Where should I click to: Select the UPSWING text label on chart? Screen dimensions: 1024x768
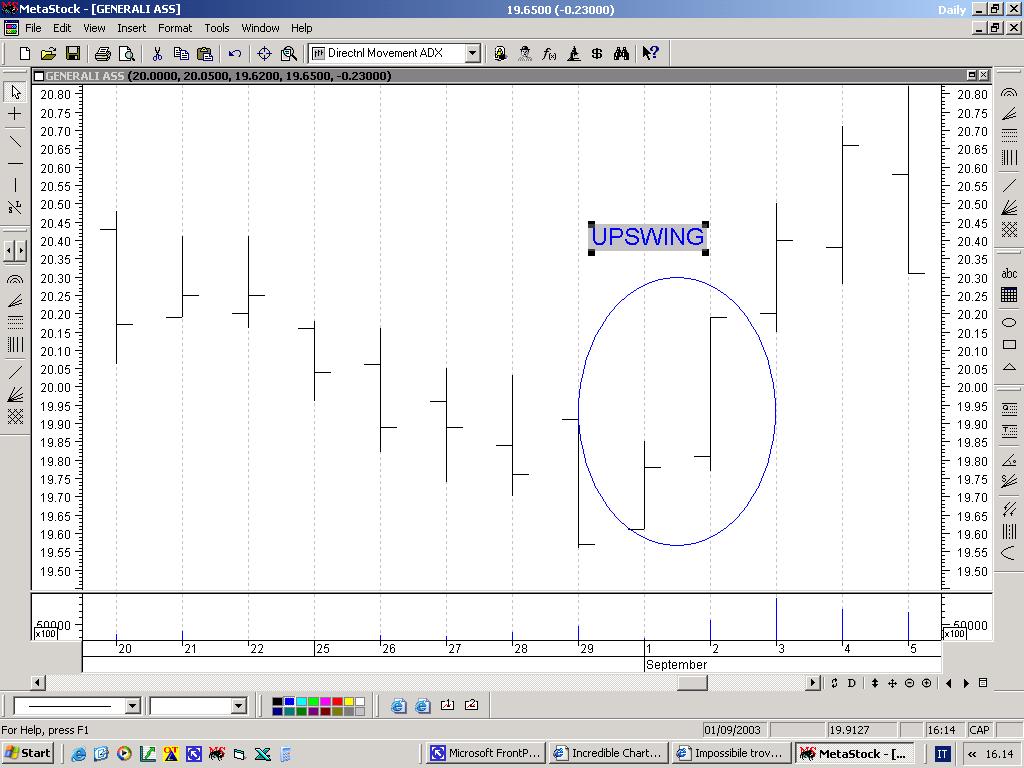point(648,237)
